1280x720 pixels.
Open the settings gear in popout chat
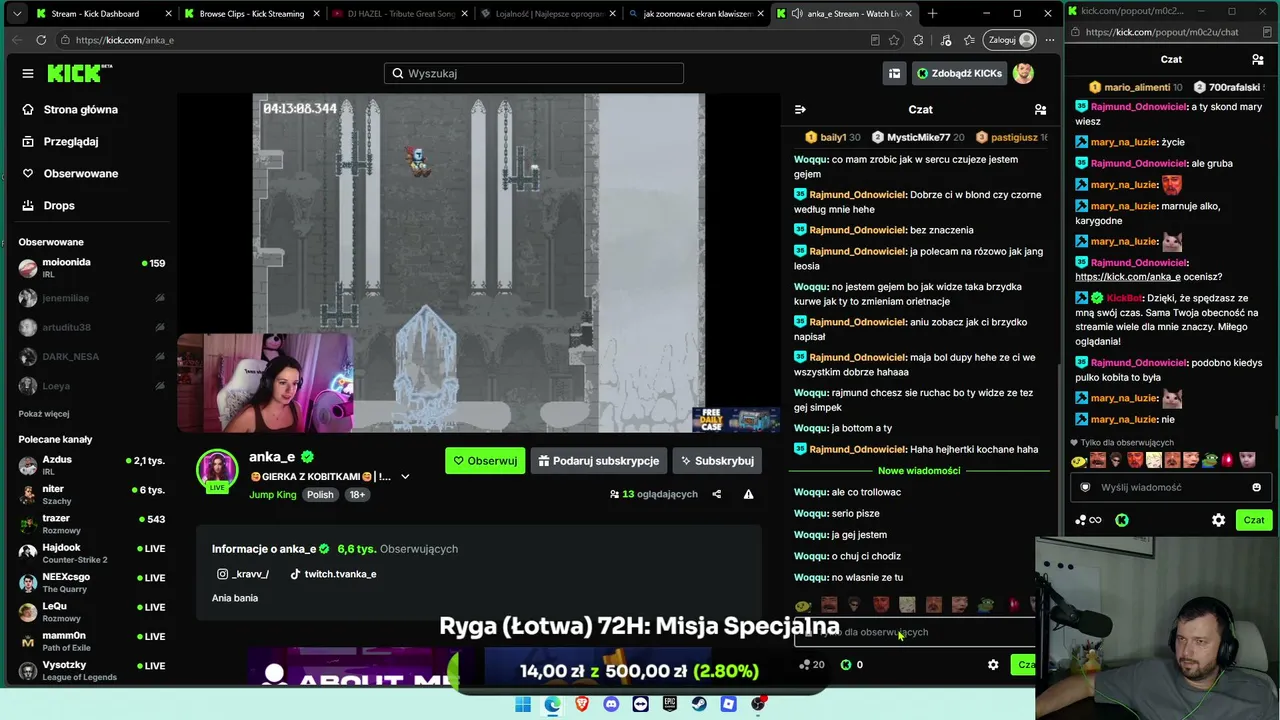tap(1218, 520)
